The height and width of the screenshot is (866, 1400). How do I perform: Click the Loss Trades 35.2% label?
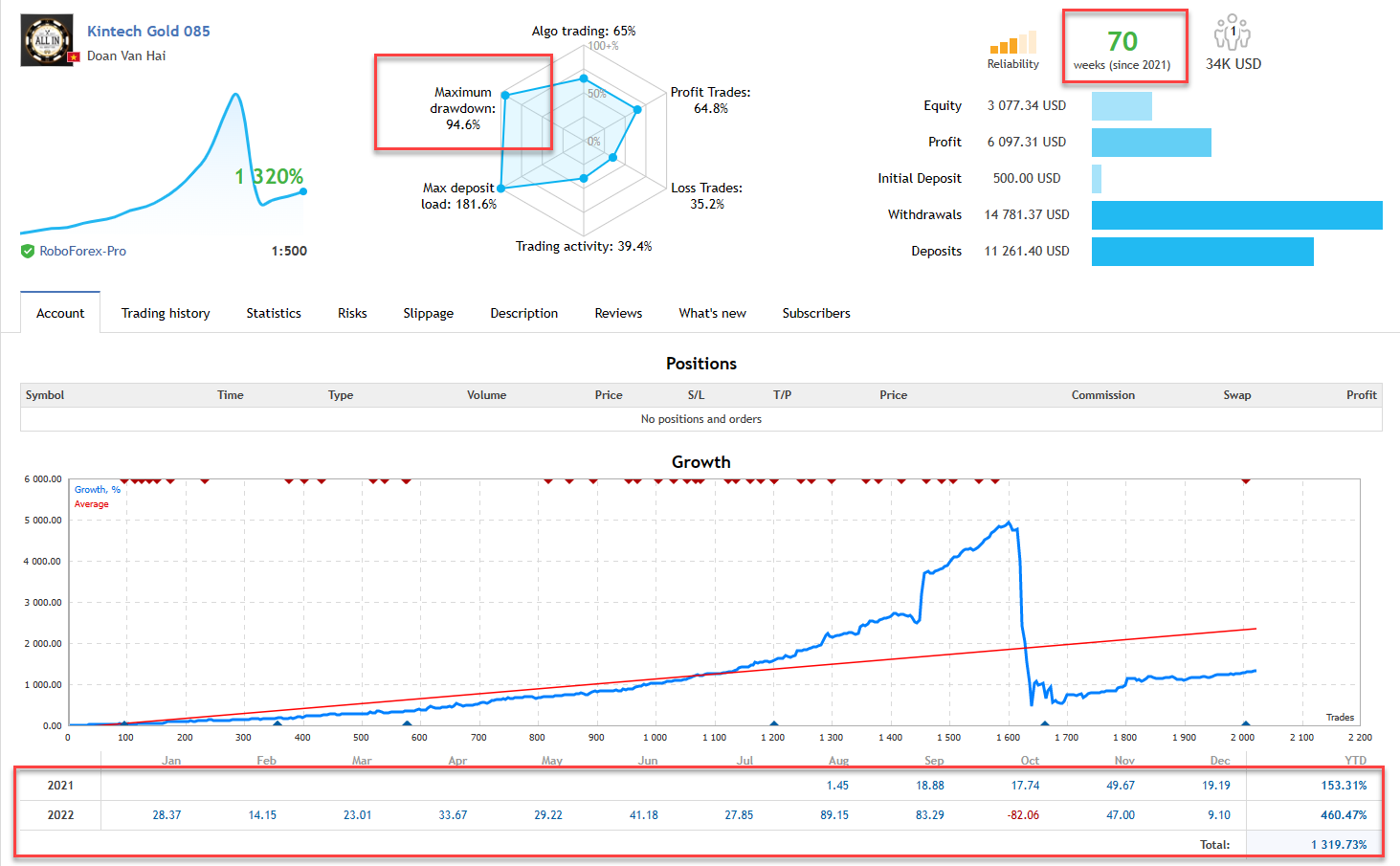point(706,195)
